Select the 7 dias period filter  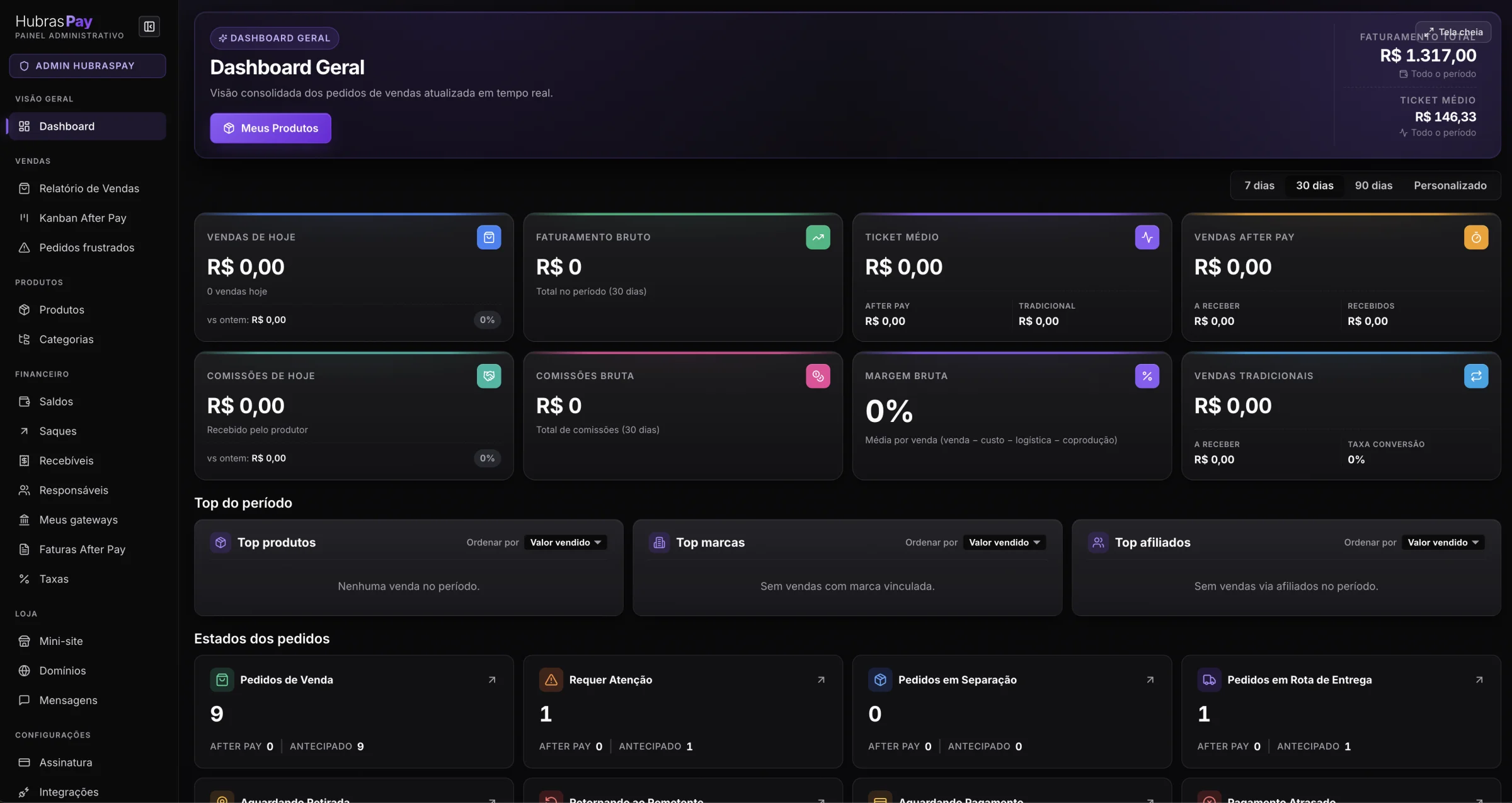coord(1259,186)
